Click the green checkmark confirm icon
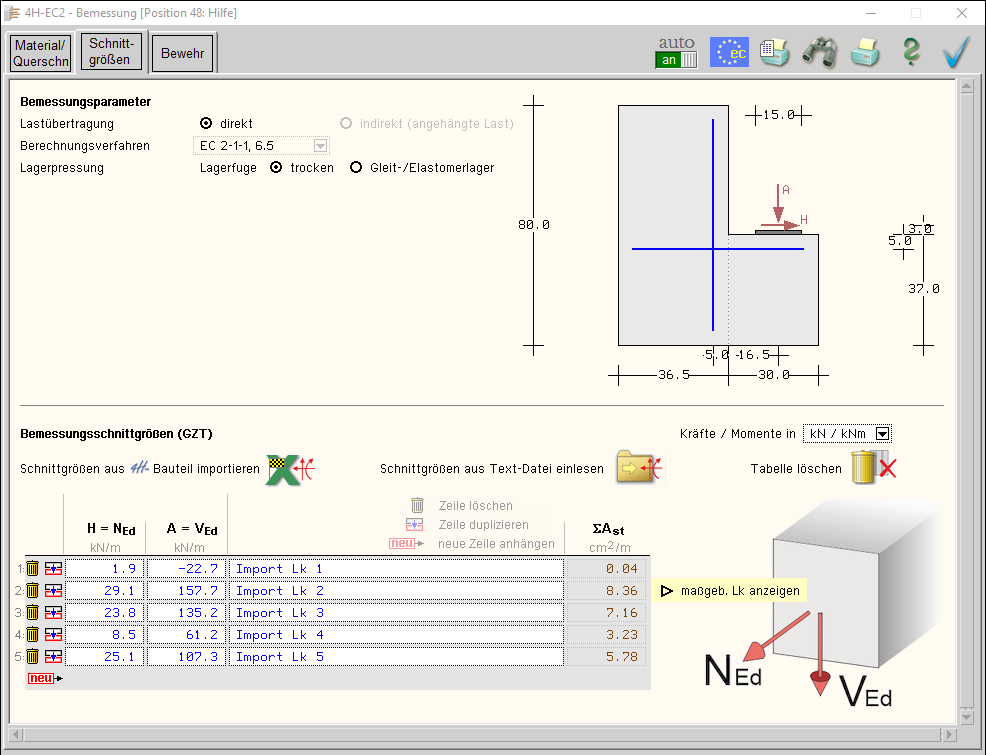The width and height of the screenshot is (986, 755). (x=957, y=52)
